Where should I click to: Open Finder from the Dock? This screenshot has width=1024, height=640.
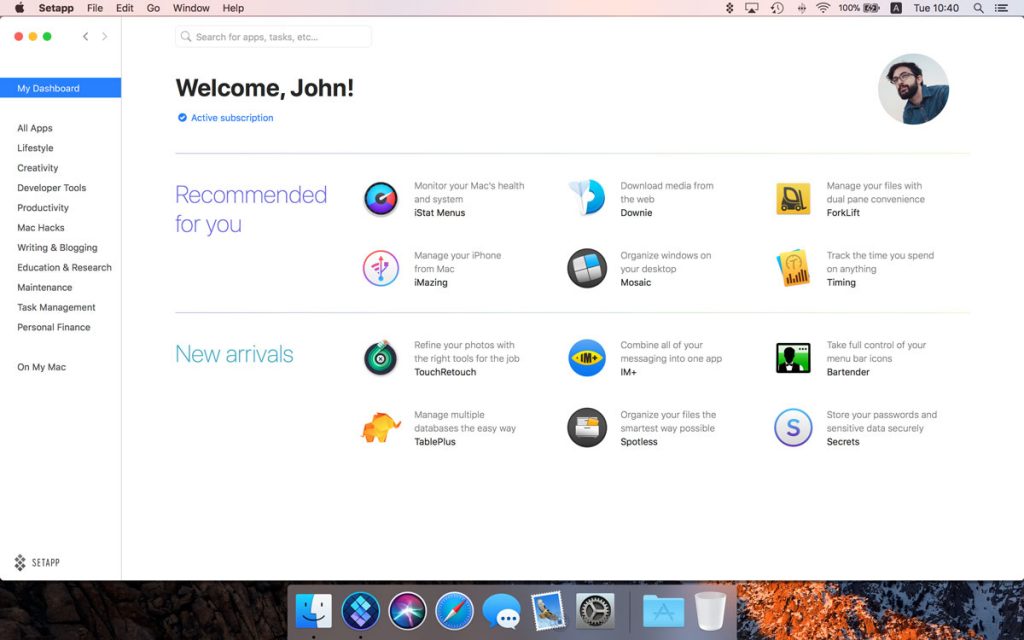click(x=313, y=611)
